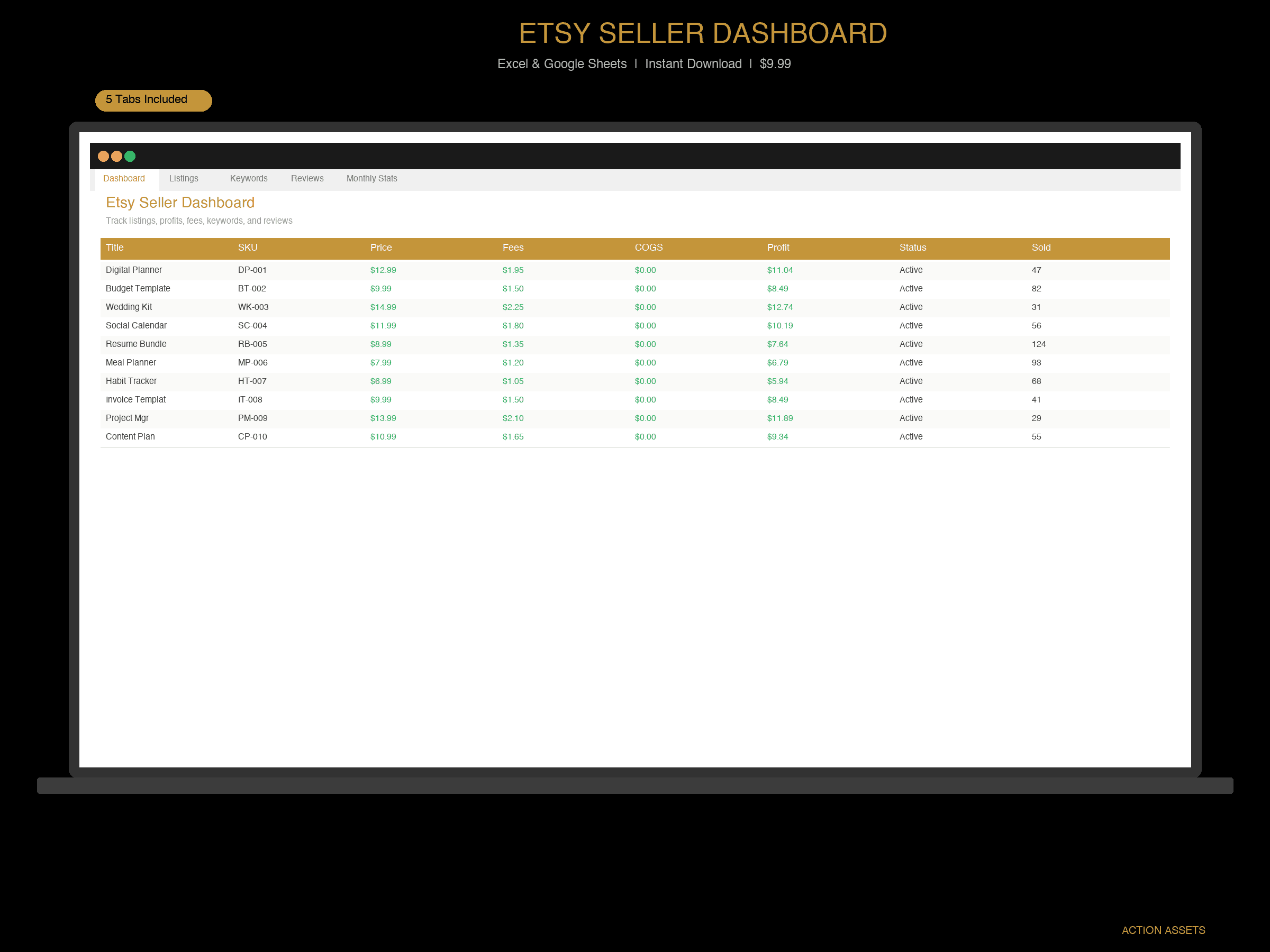The width and height of the screenshot is (1270, 952).
Task: Click SKU cell BT-002
Action: pos(252,288)
